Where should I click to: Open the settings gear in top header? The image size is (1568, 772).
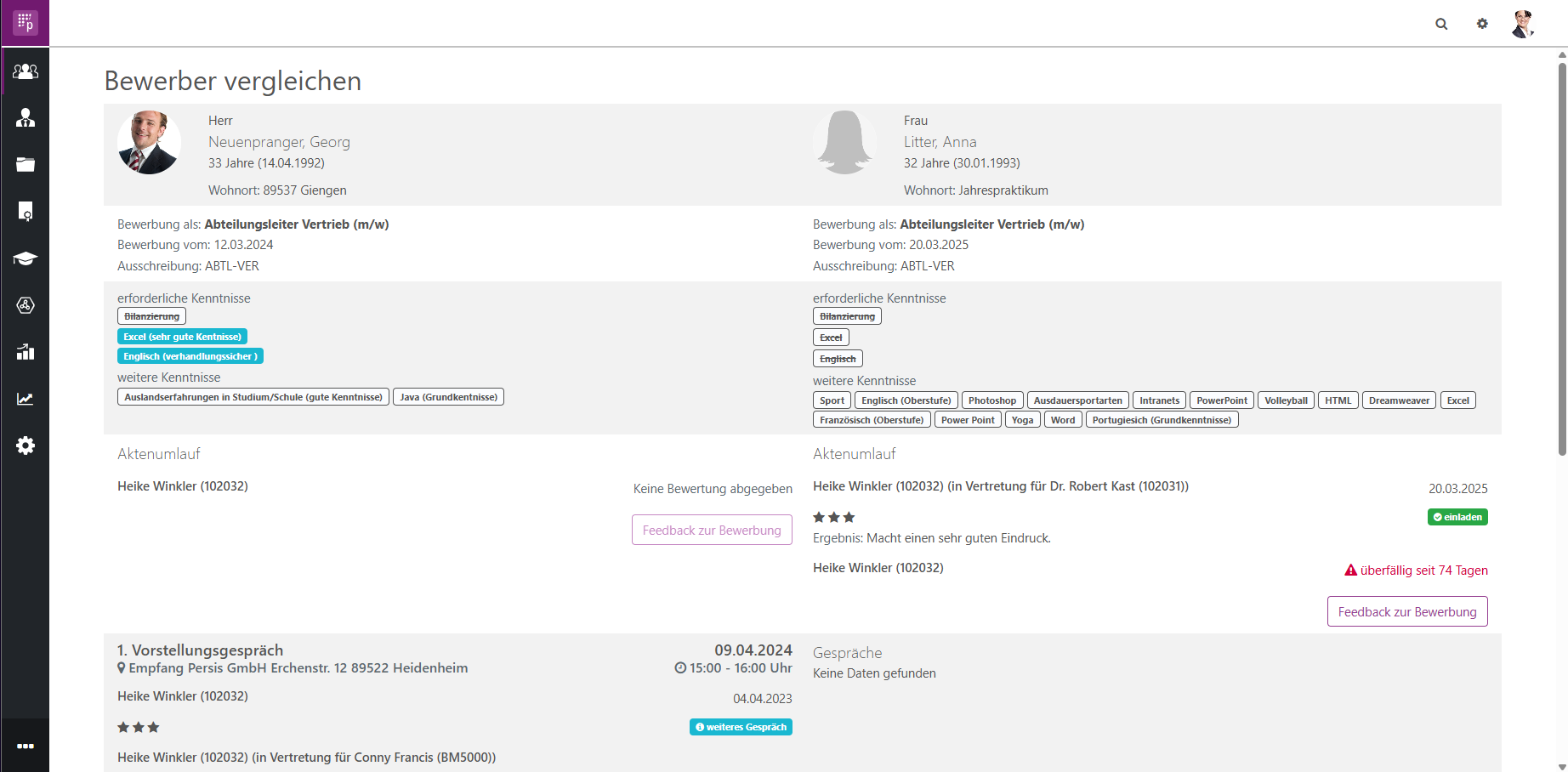point(1482,24)
